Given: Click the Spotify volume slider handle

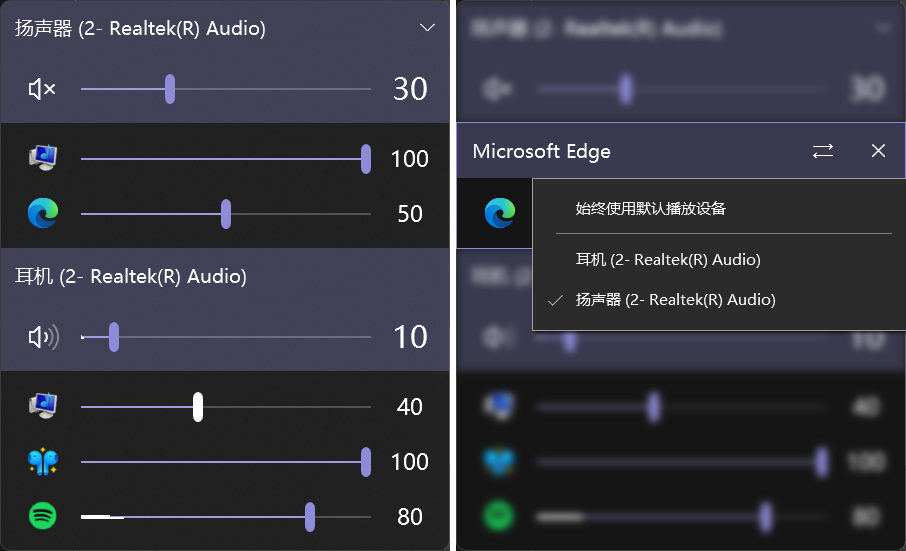Looking at the screenshot, I should (x=310, y=516).
